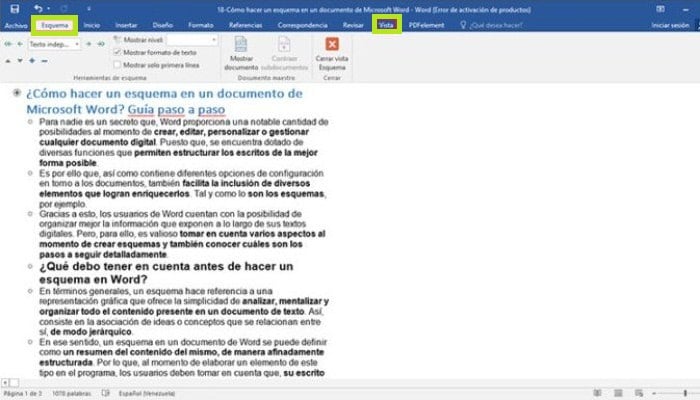Move the selected item up
The width and height of the screenshot is (700, 400).
pyautogui.click(x=8, y=61)
